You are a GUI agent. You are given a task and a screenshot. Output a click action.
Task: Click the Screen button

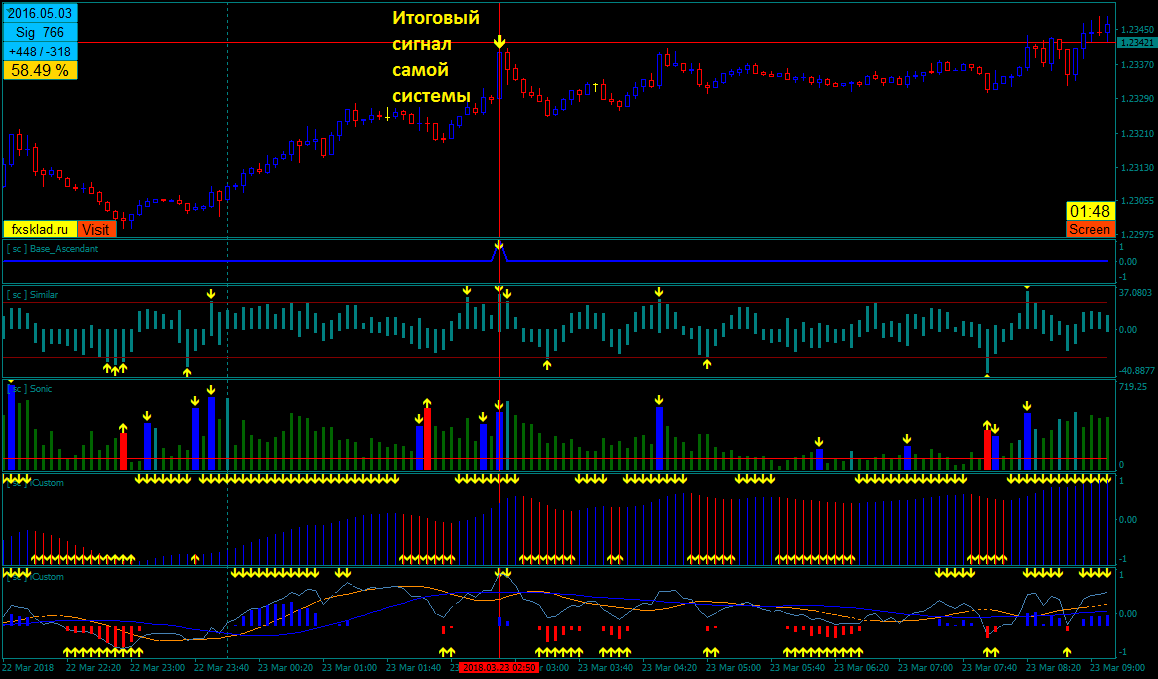(1089, 229)
